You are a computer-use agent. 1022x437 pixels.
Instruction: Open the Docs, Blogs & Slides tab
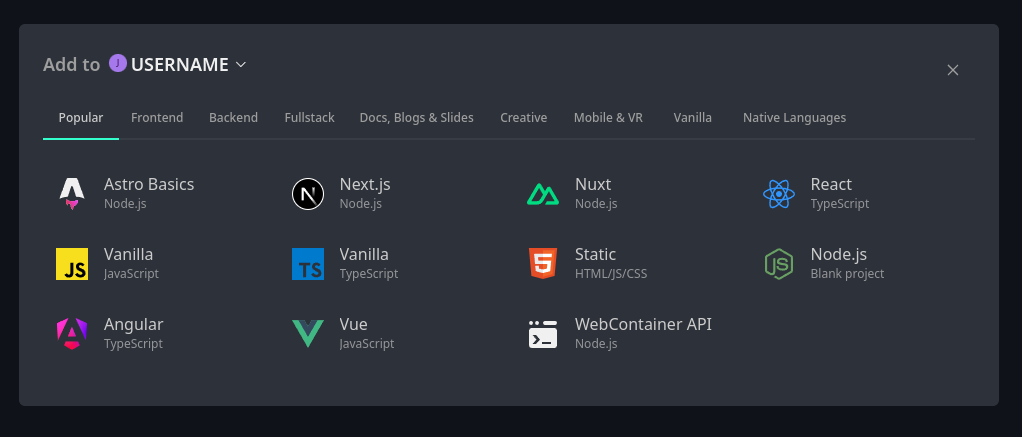click(416, 117)
